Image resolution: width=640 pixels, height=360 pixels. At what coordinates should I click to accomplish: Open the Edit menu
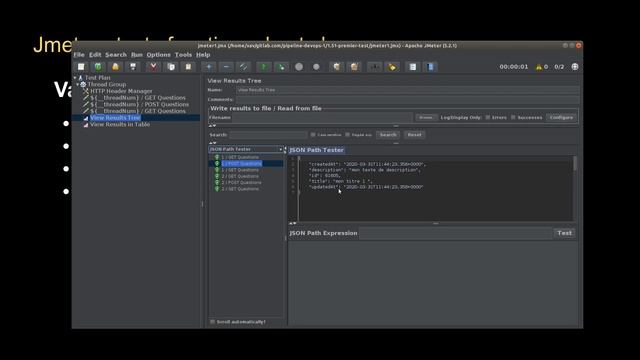tap(95, 55)
